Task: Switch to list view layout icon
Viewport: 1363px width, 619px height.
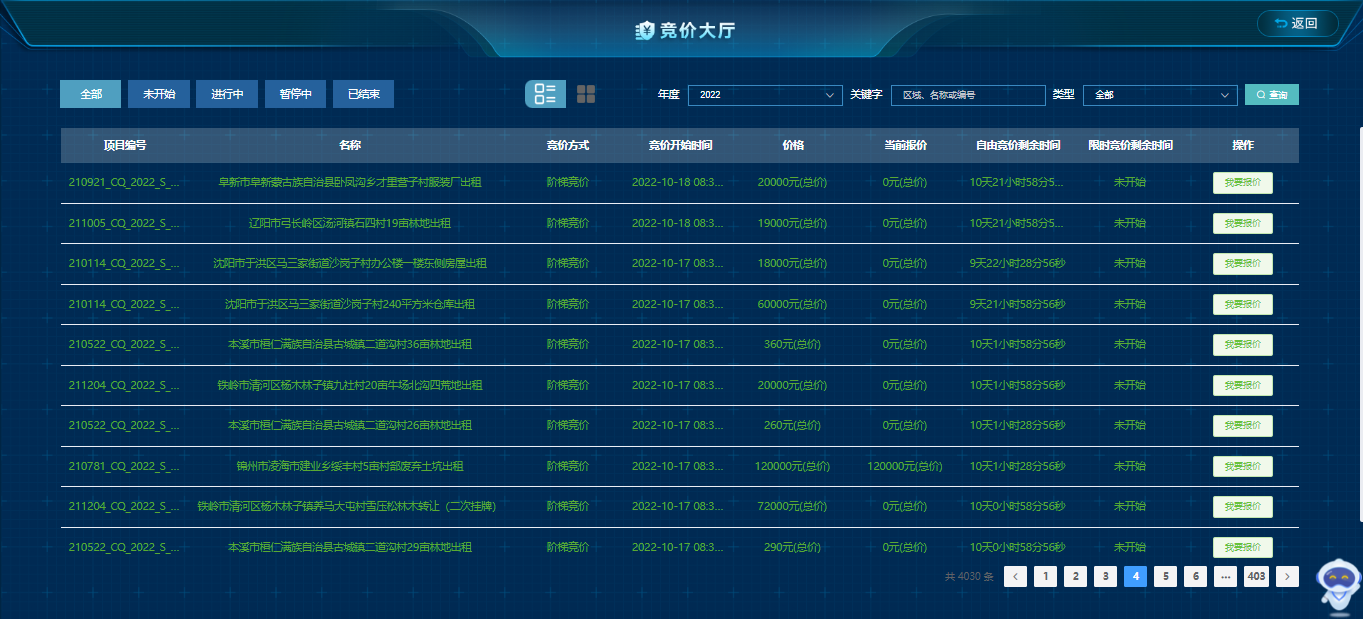Action: point(545,94)
